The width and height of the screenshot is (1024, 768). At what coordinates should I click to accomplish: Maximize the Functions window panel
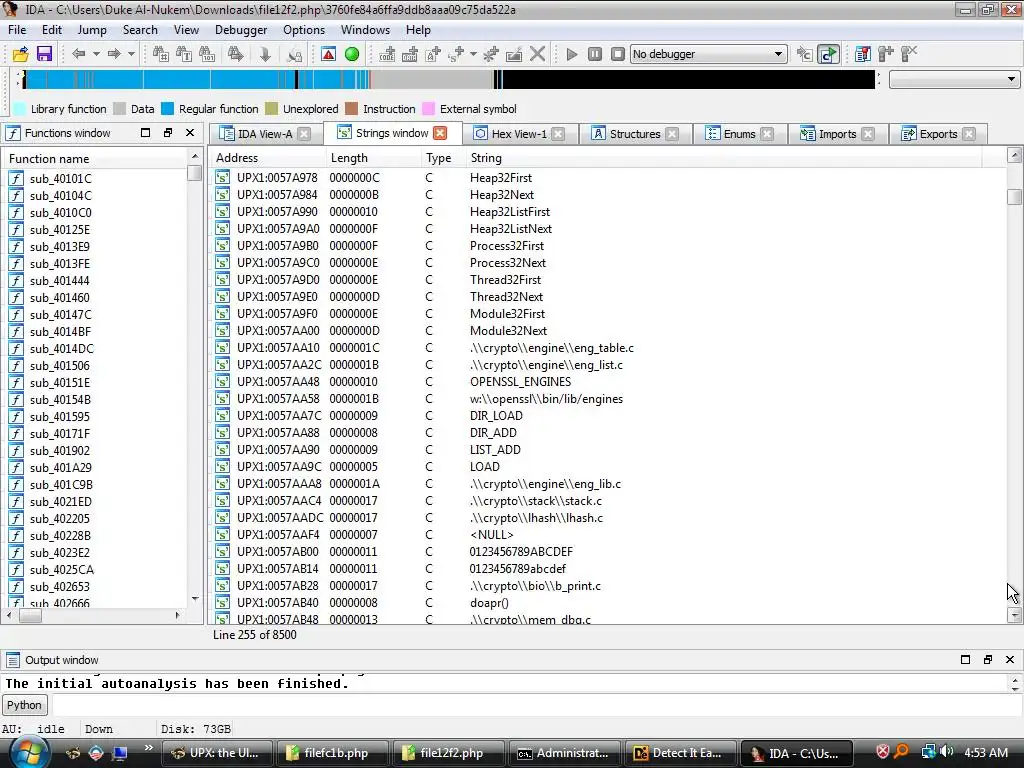click(146, 133)
